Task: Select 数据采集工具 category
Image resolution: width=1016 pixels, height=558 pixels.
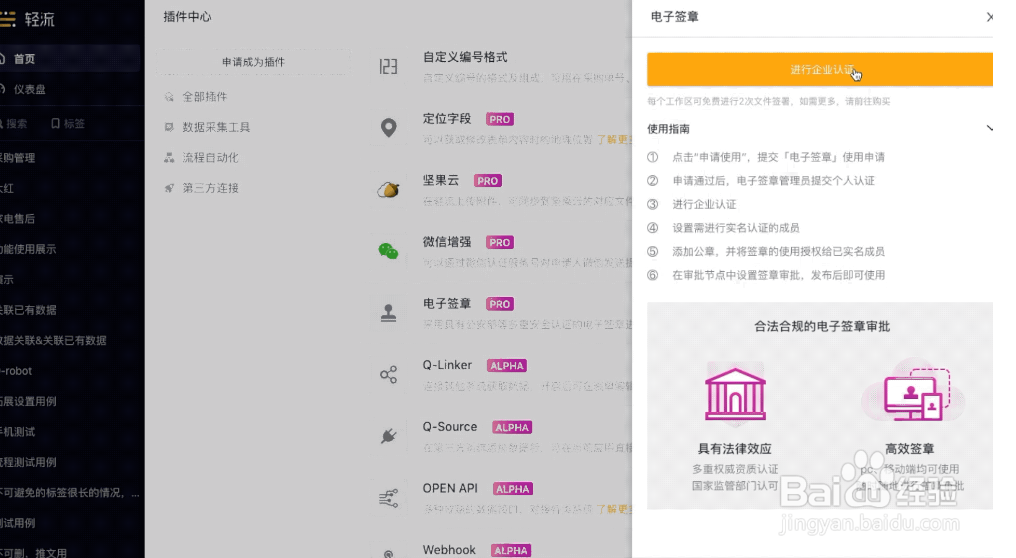Action: click(x=216, y=127)
